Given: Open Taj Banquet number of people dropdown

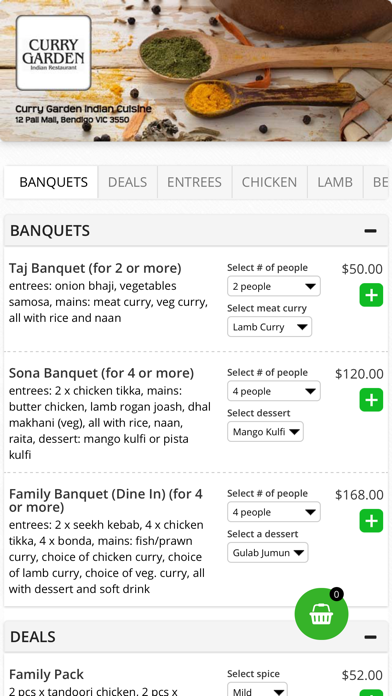Looking at the screenshot, I should coord(274,286).
